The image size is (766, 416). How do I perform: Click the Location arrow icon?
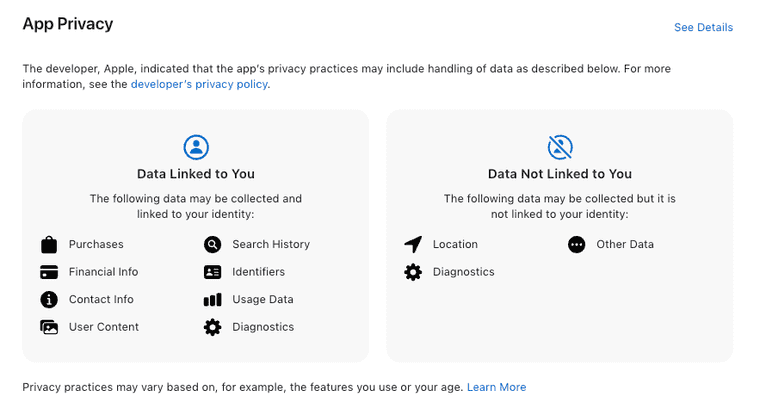point(413,245)
